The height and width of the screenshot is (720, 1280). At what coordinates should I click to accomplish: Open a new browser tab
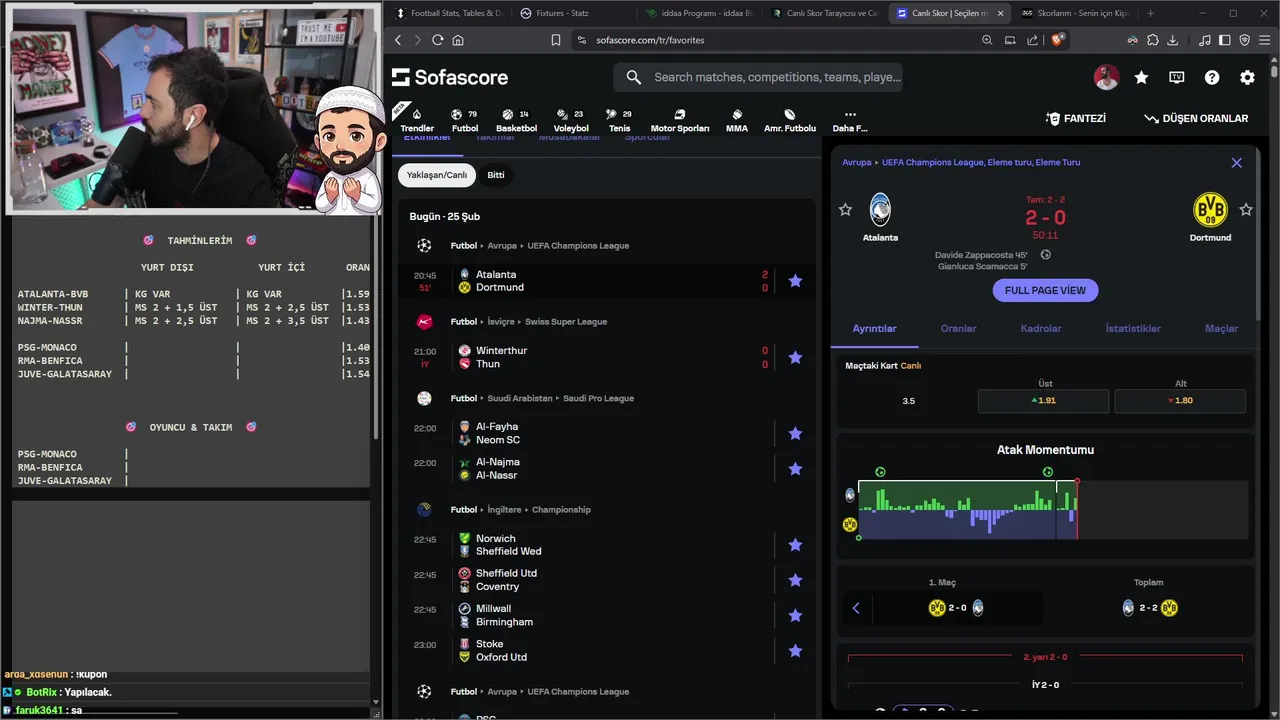point(1150,13)
